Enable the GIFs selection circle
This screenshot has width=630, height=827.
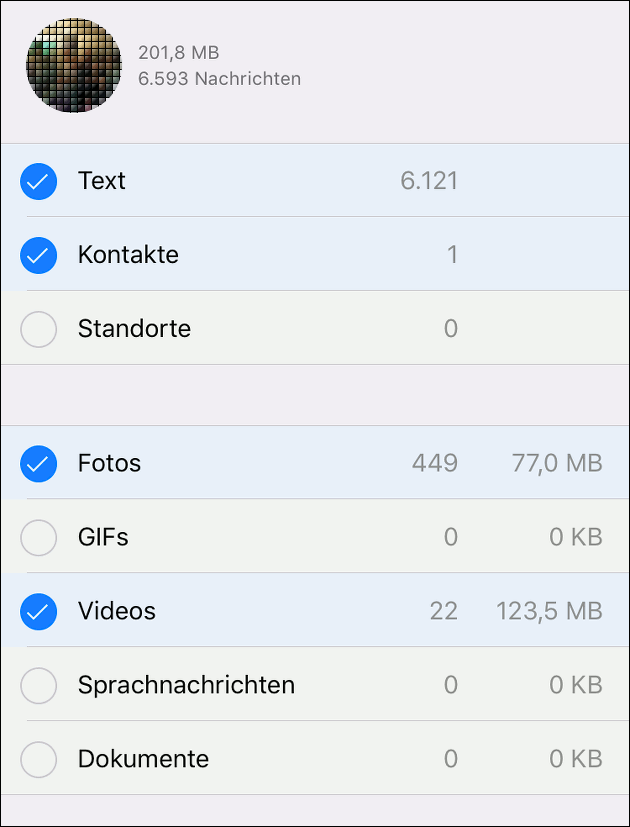[39, 537]
